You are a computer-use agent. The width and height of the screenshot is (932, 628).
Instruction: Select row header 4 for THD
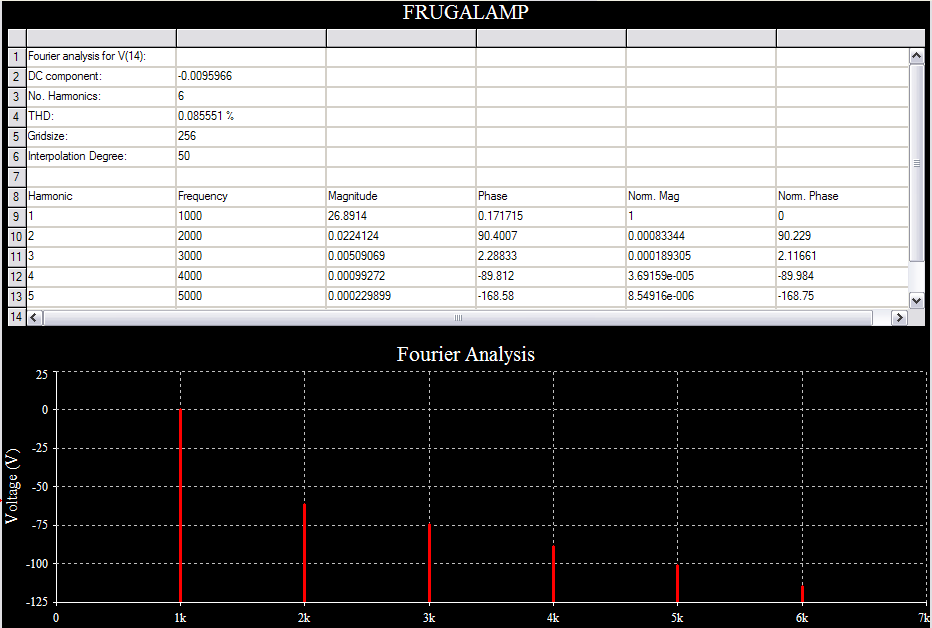17,116
